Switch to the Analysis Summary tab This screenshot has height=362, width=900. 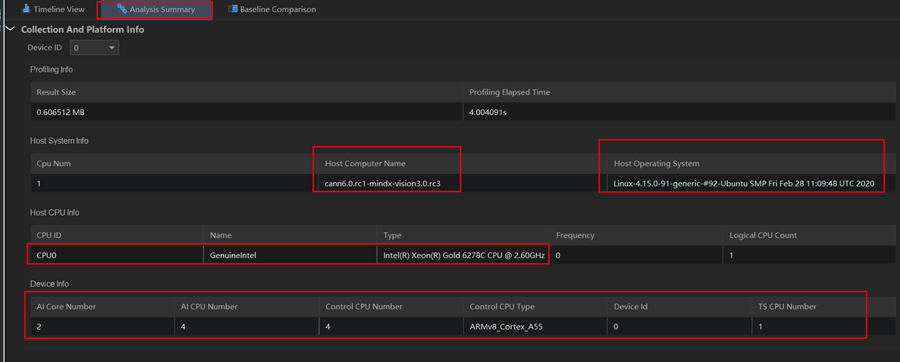(x=155, y=10)
